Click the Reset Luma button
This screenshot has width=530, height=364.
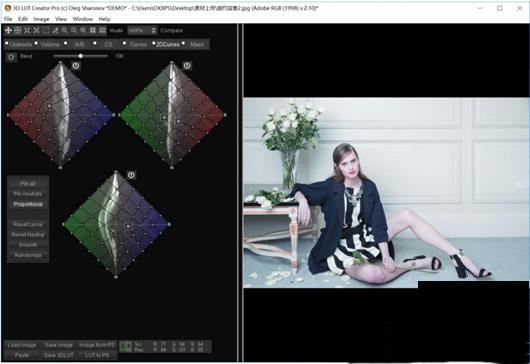(28, 224)
